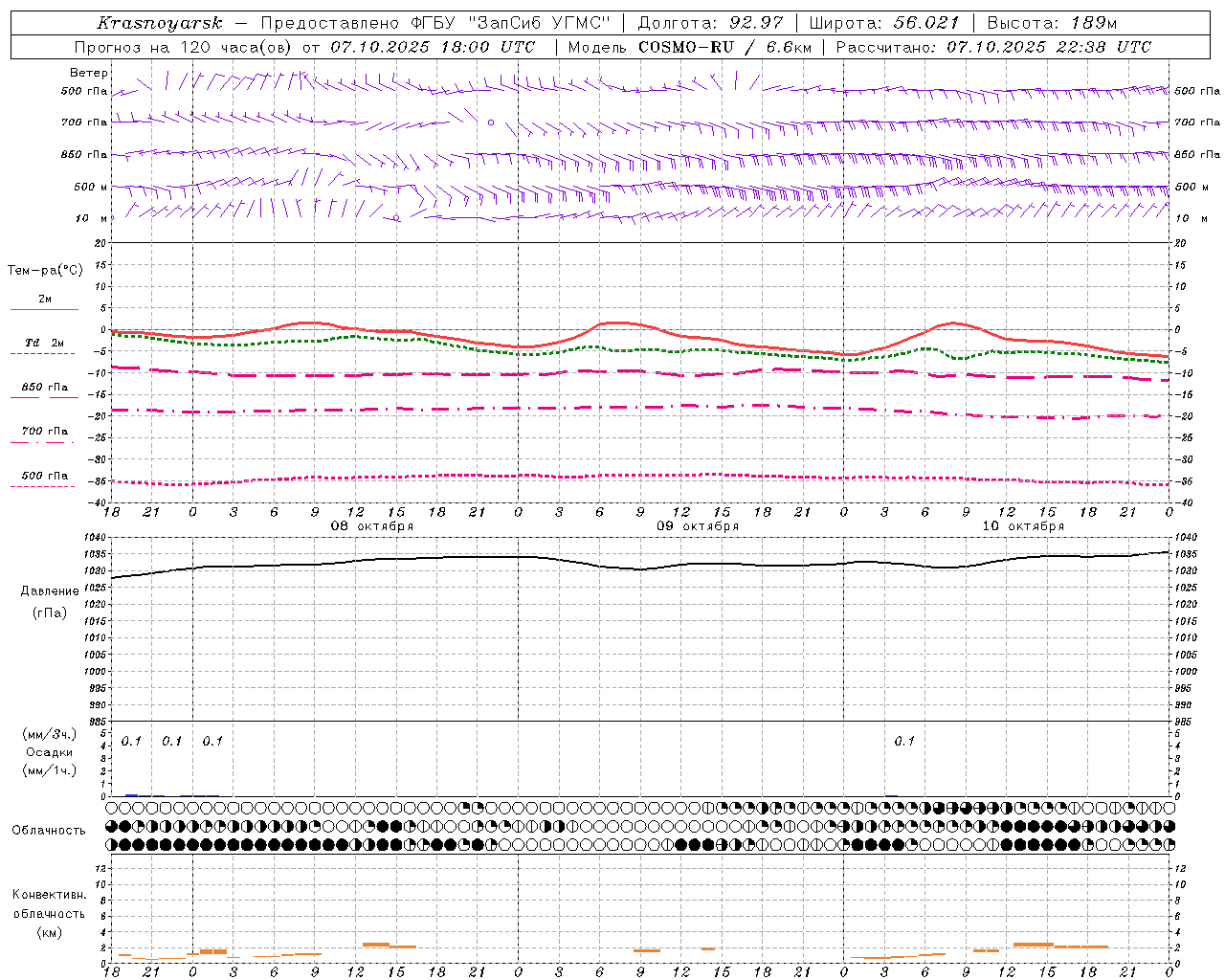Click the Долгота: 92.97 header field
Screen dimensions: 1225x980
click(710, 23)
